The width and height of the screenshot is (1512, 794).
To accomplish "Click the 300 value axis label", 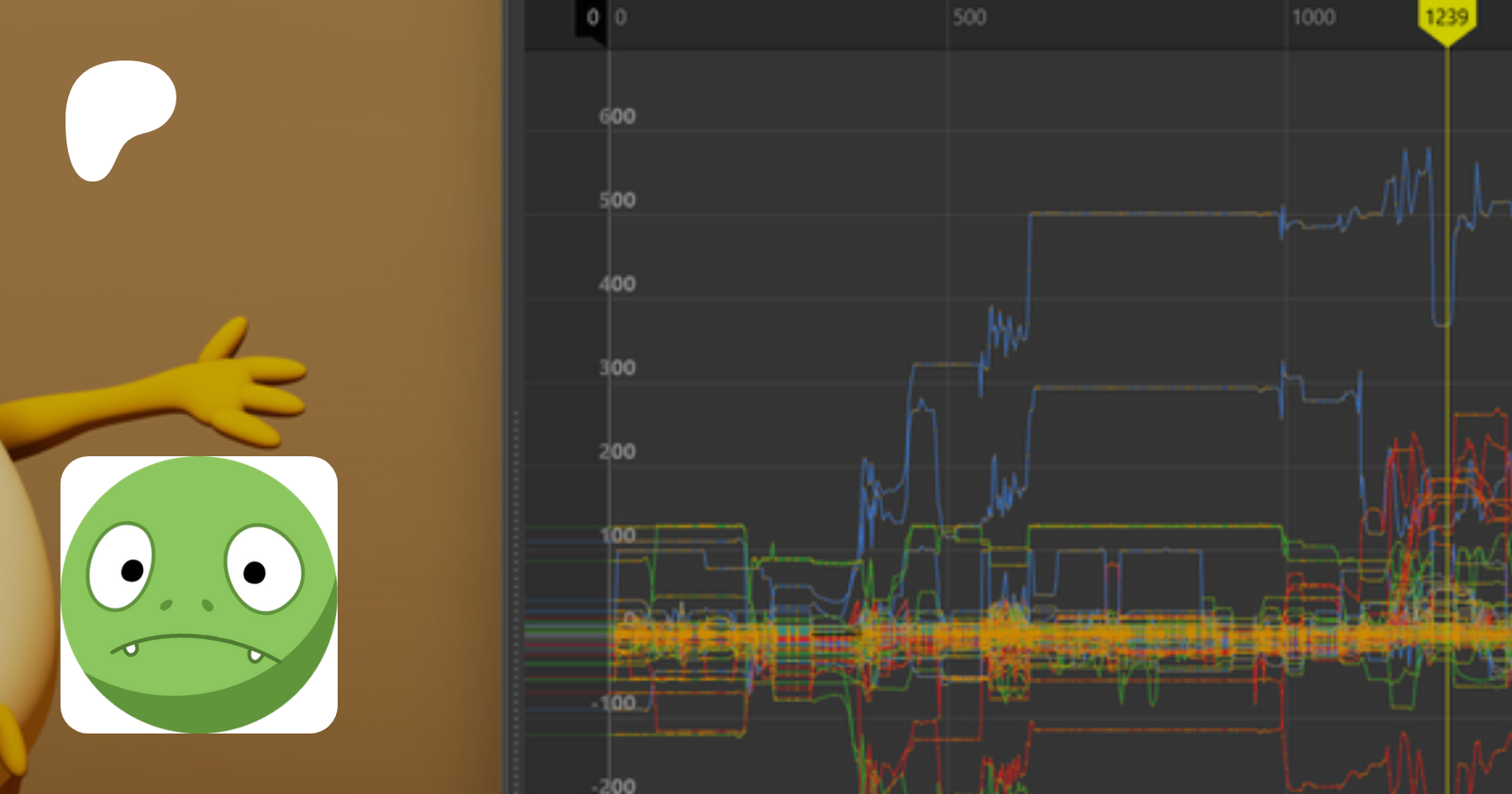I will coord(617,368).
